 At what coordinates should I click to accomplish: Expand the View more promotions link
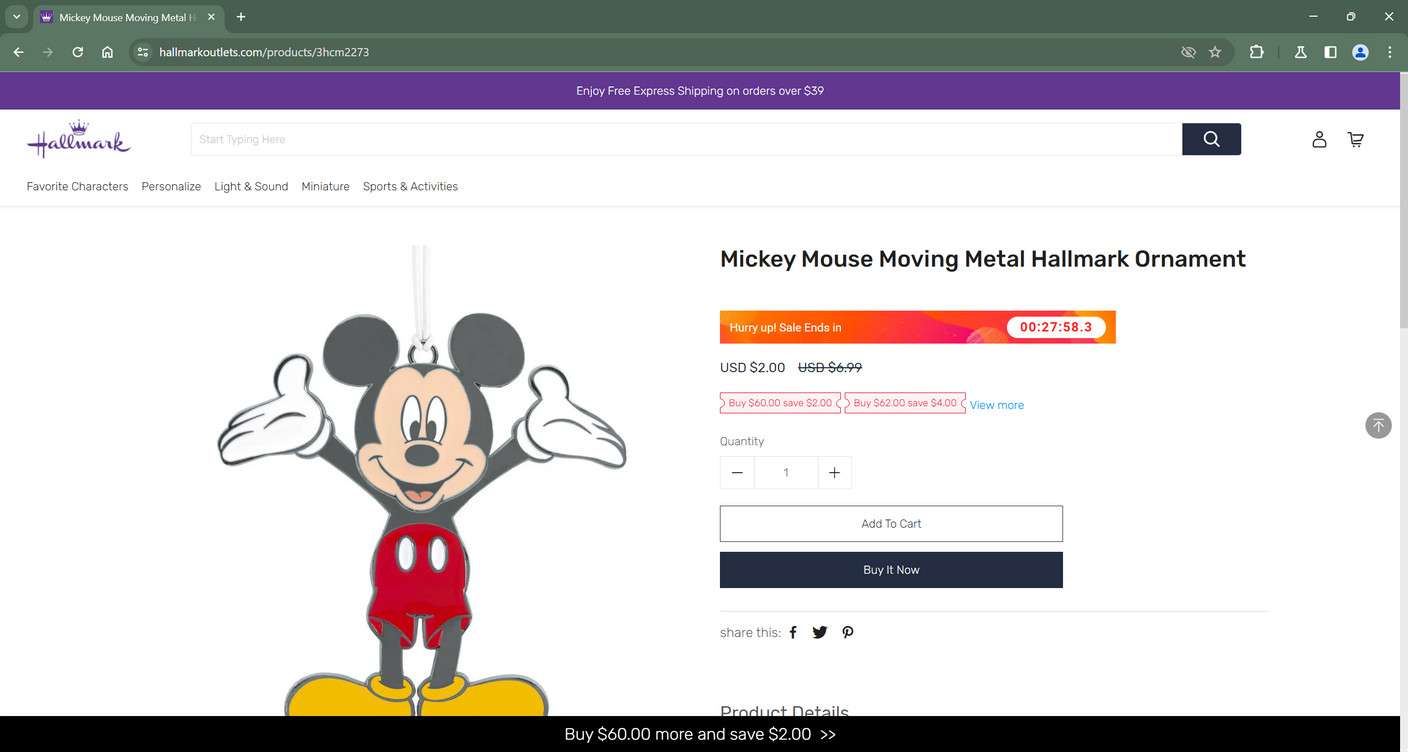(996, 405)
